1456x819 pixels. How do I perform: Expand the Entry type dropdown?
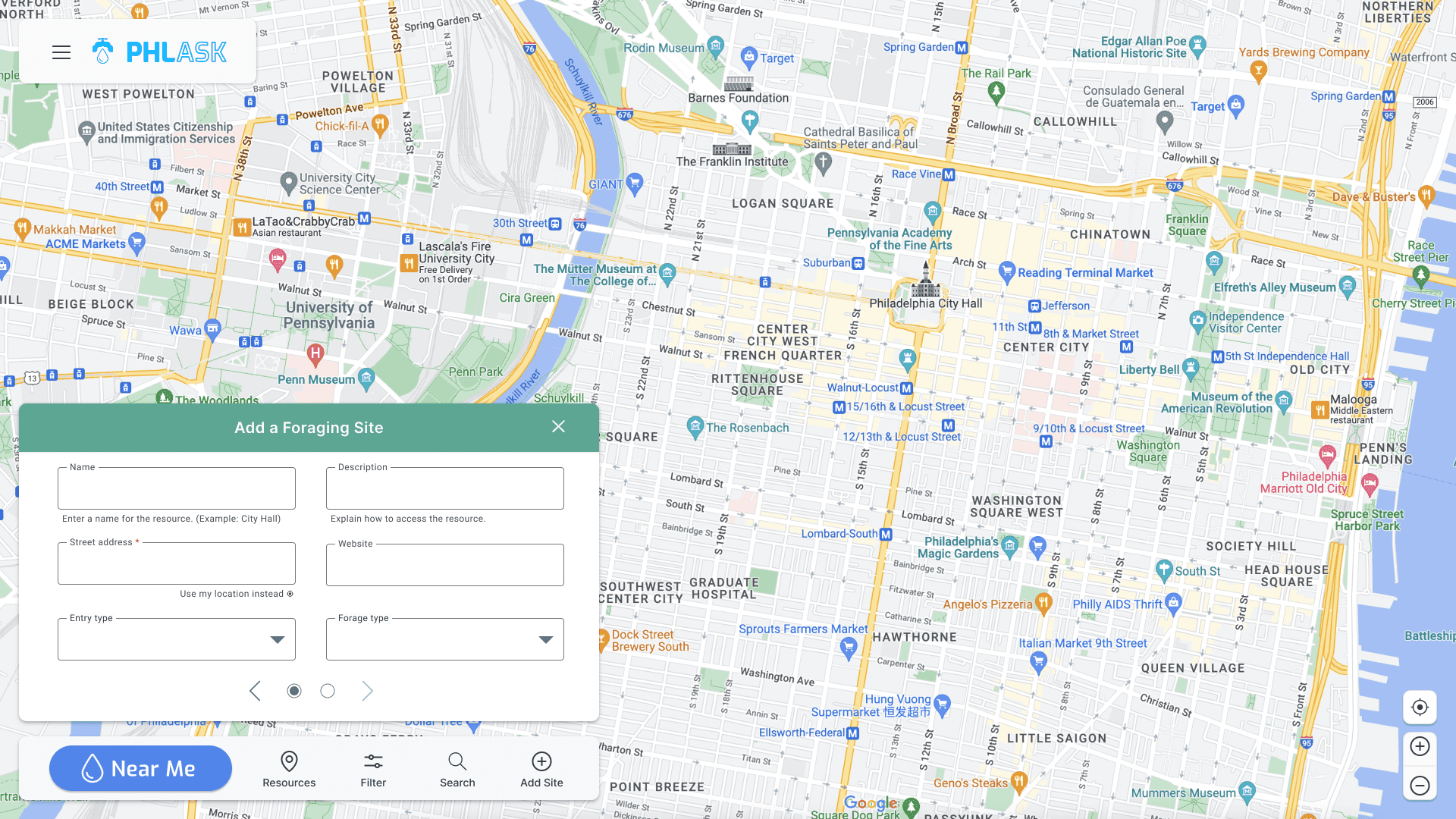click(x=177, y=639)
